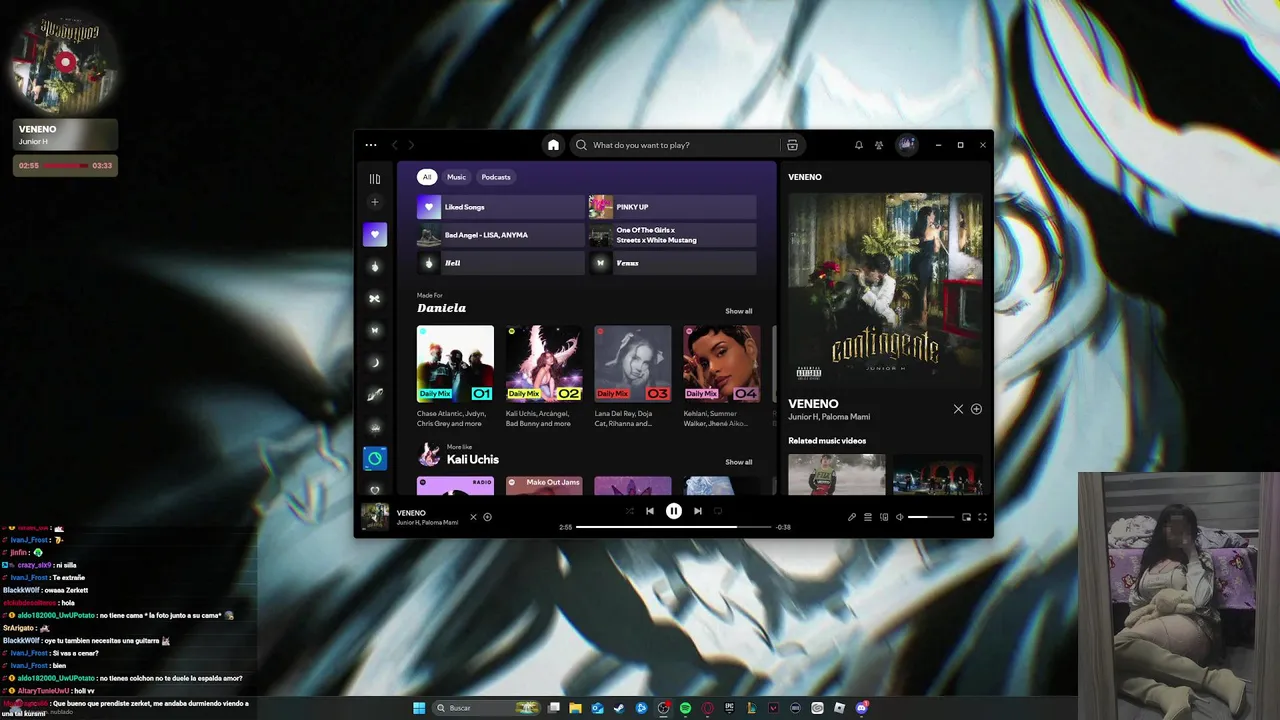This screenshot has height=720, width=1280.
Task: Click the taskbar Buscar search box
Action: 488,708
